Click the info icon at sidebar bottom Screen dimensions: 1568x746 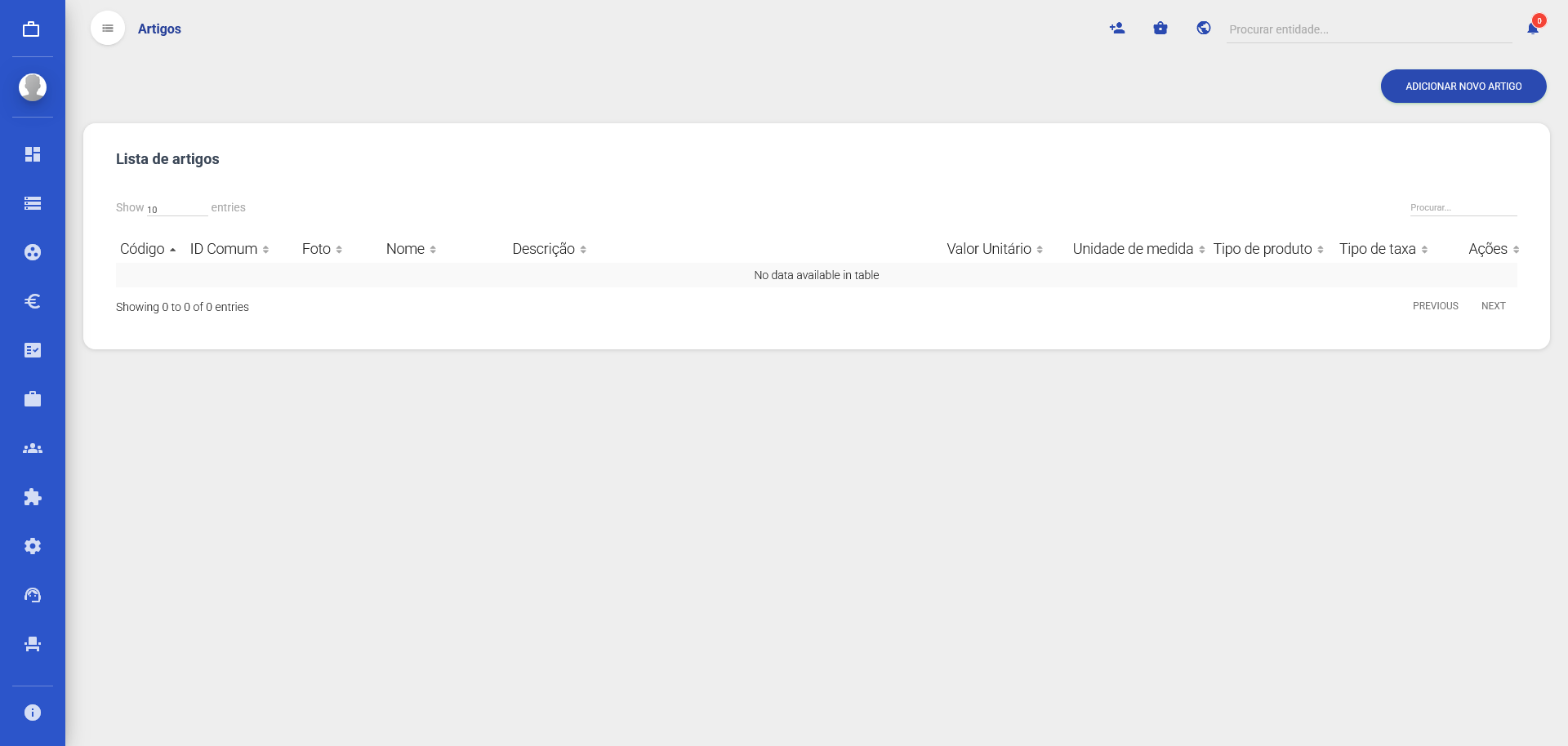click(x=33, y=713)
